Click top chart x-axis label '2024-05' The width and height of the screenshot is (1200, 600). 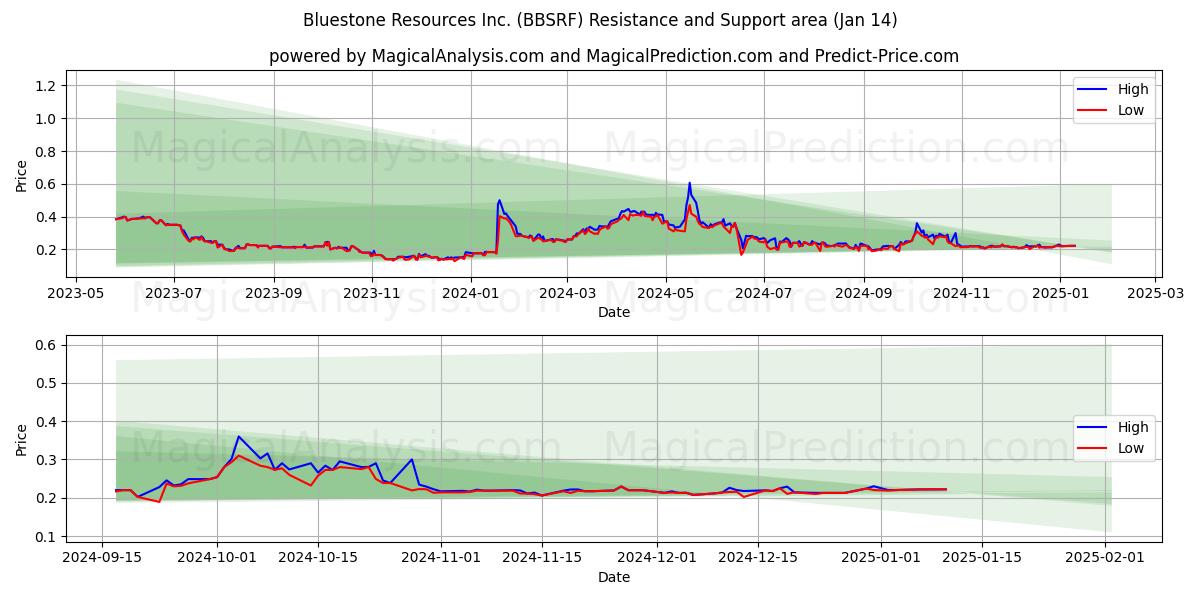point(665,294)
